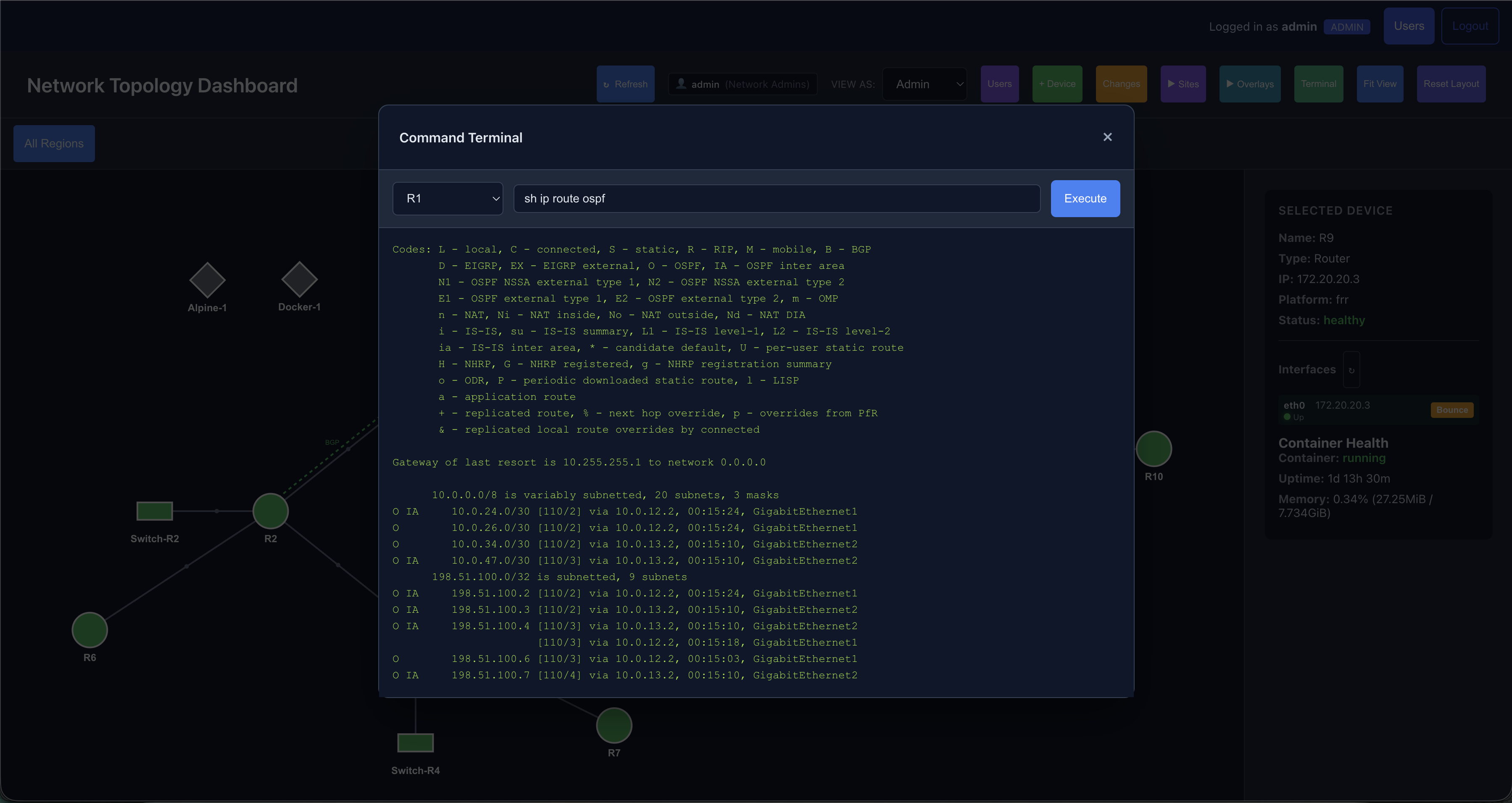Image resolution: width=1512 pixels, height=803 pixels.
Task: Click route line for 198.51.100.6
Action: [x=625, y=659]
